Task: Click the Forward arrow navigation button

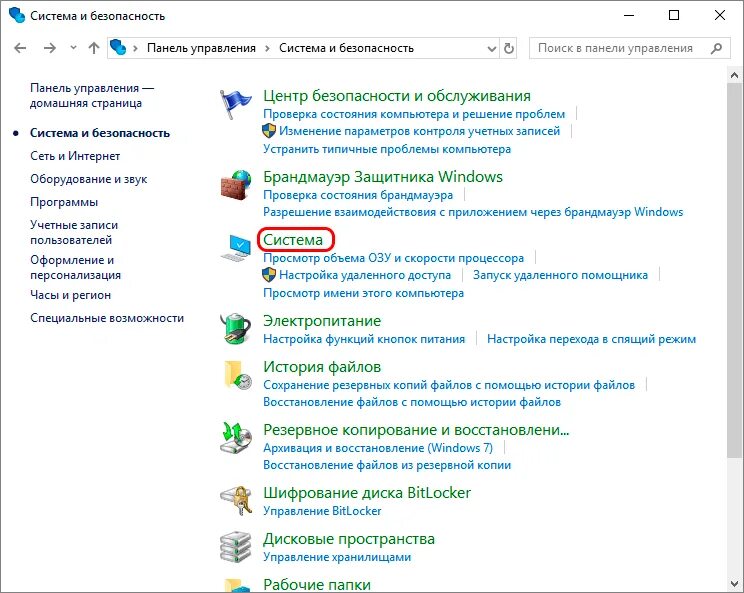Action: coord(49,48)
